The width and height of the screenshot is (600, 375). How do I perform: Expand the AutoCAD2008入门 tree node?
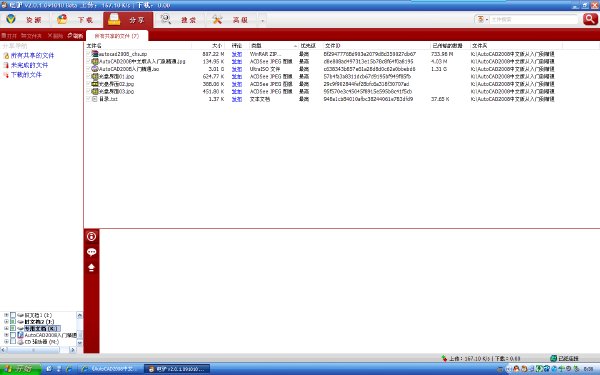pos(6,334)
